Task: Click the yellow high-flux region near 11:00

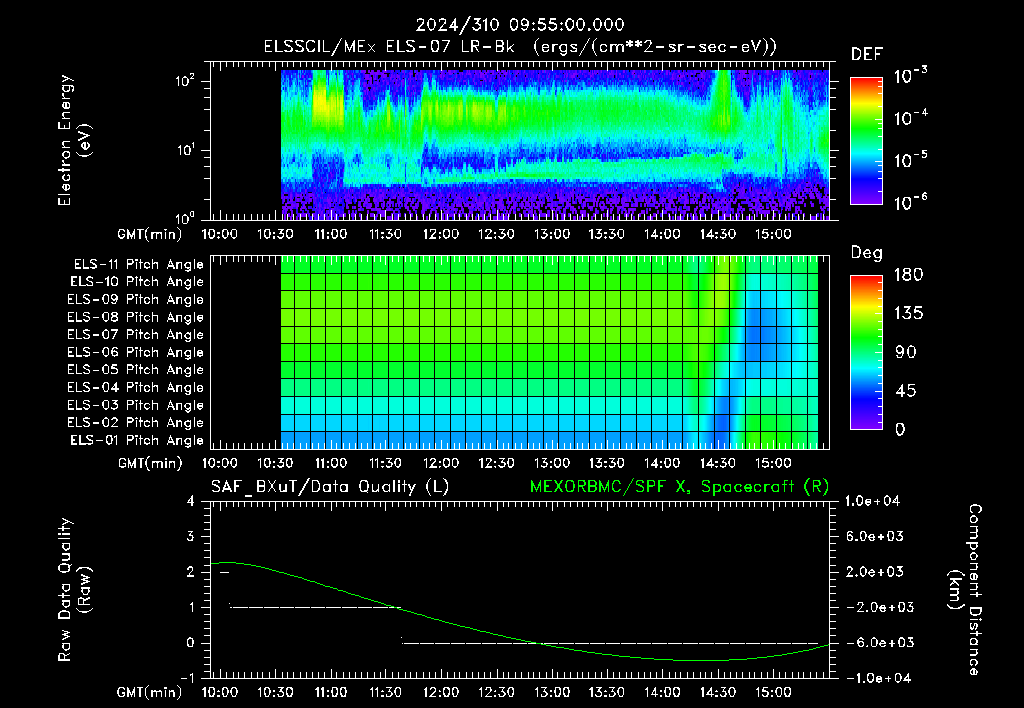Action: 325,103
